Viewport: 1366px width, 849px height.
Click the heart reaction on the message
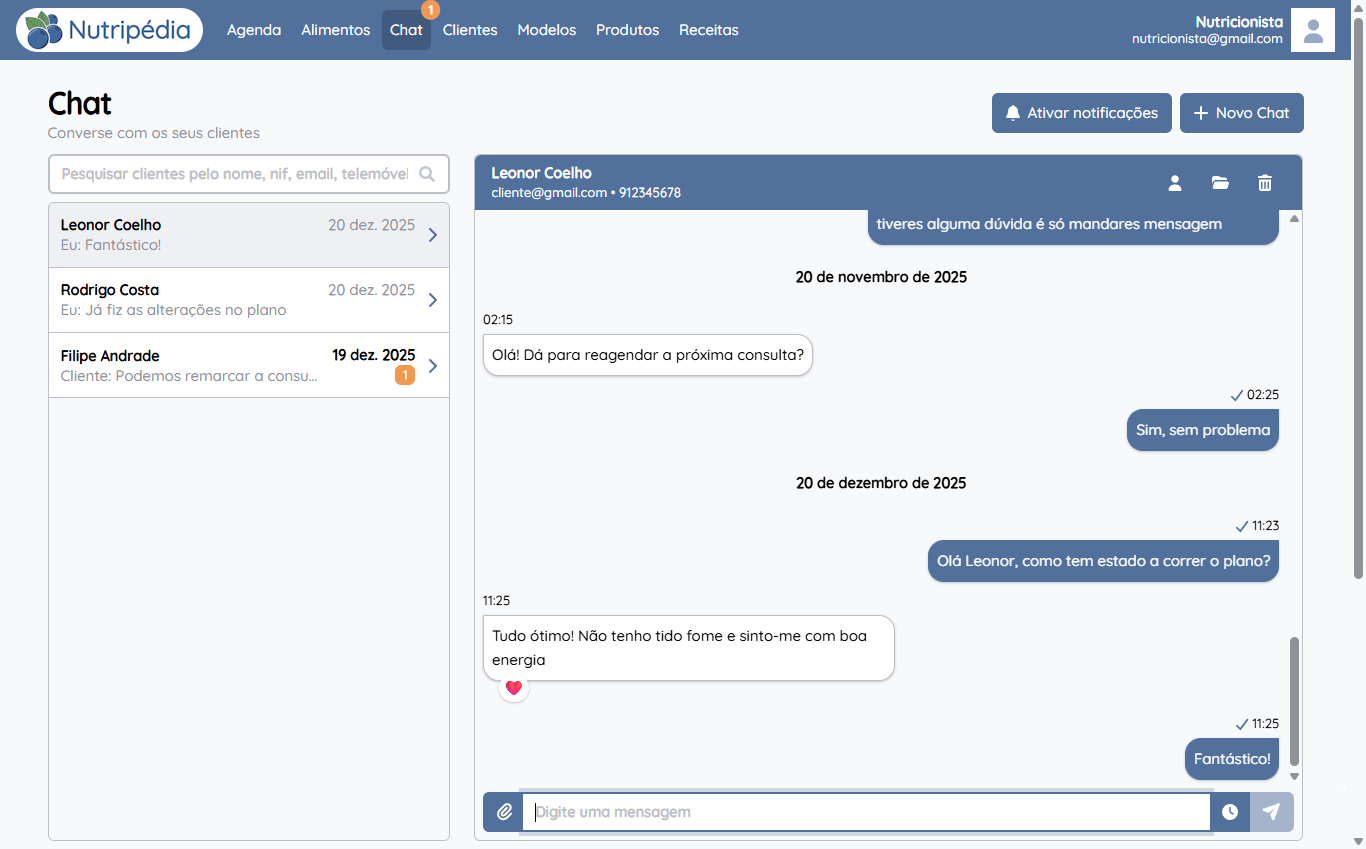[514, 688]
